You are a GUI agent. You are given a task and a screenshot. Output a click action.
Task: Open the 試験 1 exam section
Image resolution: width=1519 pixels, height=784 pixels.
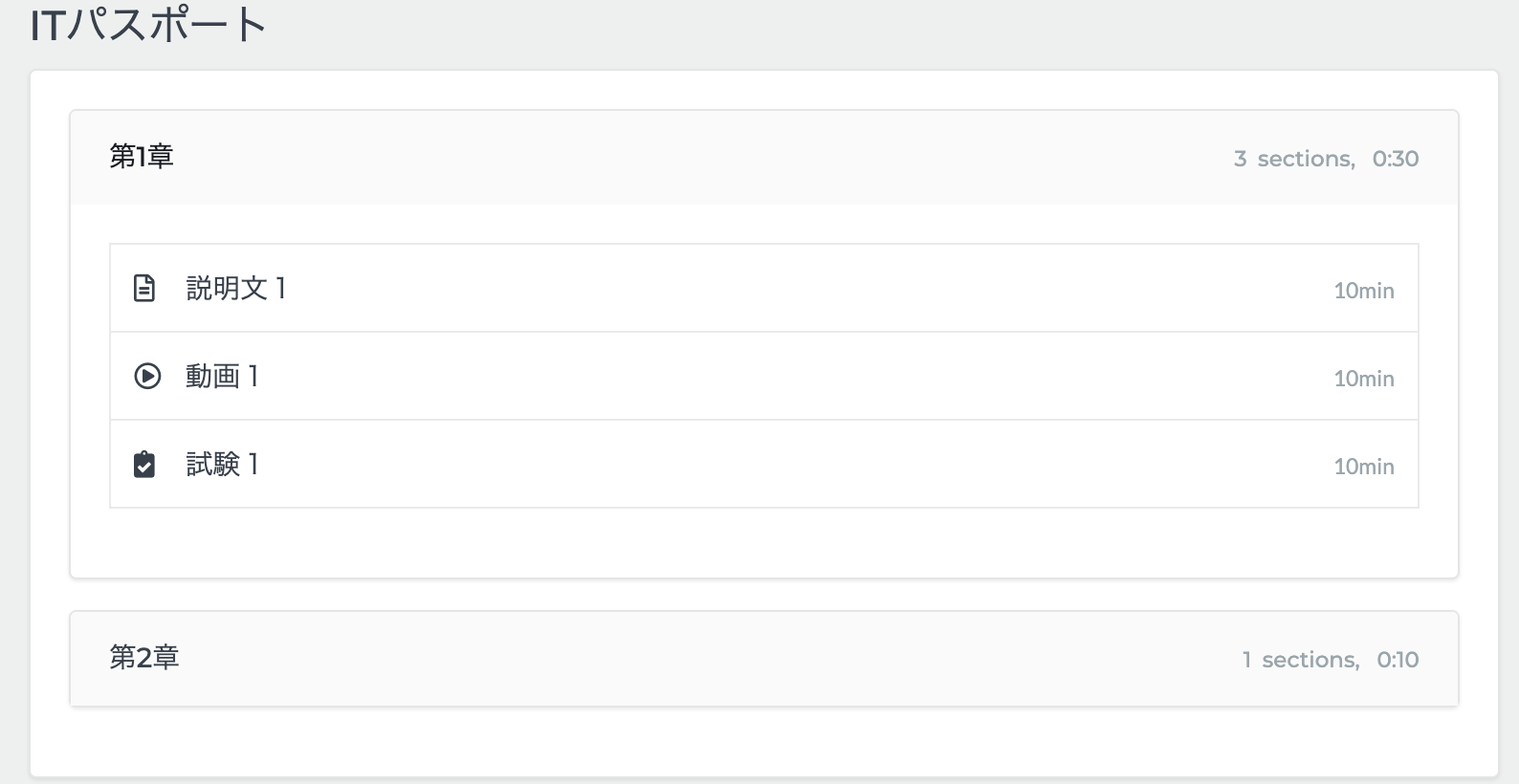[x=222, y=465]
